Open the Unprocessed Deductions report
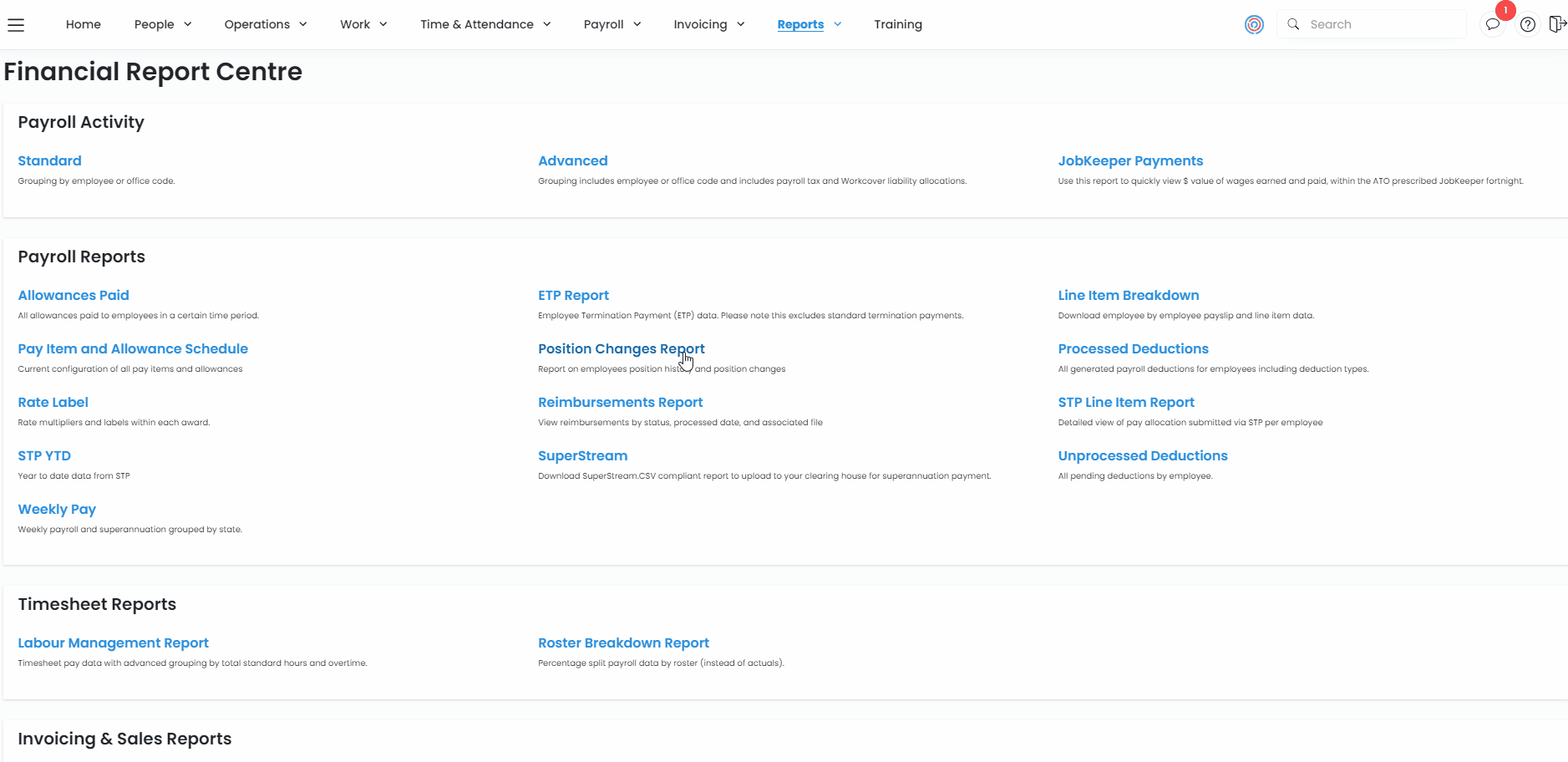Image resolution: width=1568 pixels, height=762 pixels. [x=1142, y=455]
